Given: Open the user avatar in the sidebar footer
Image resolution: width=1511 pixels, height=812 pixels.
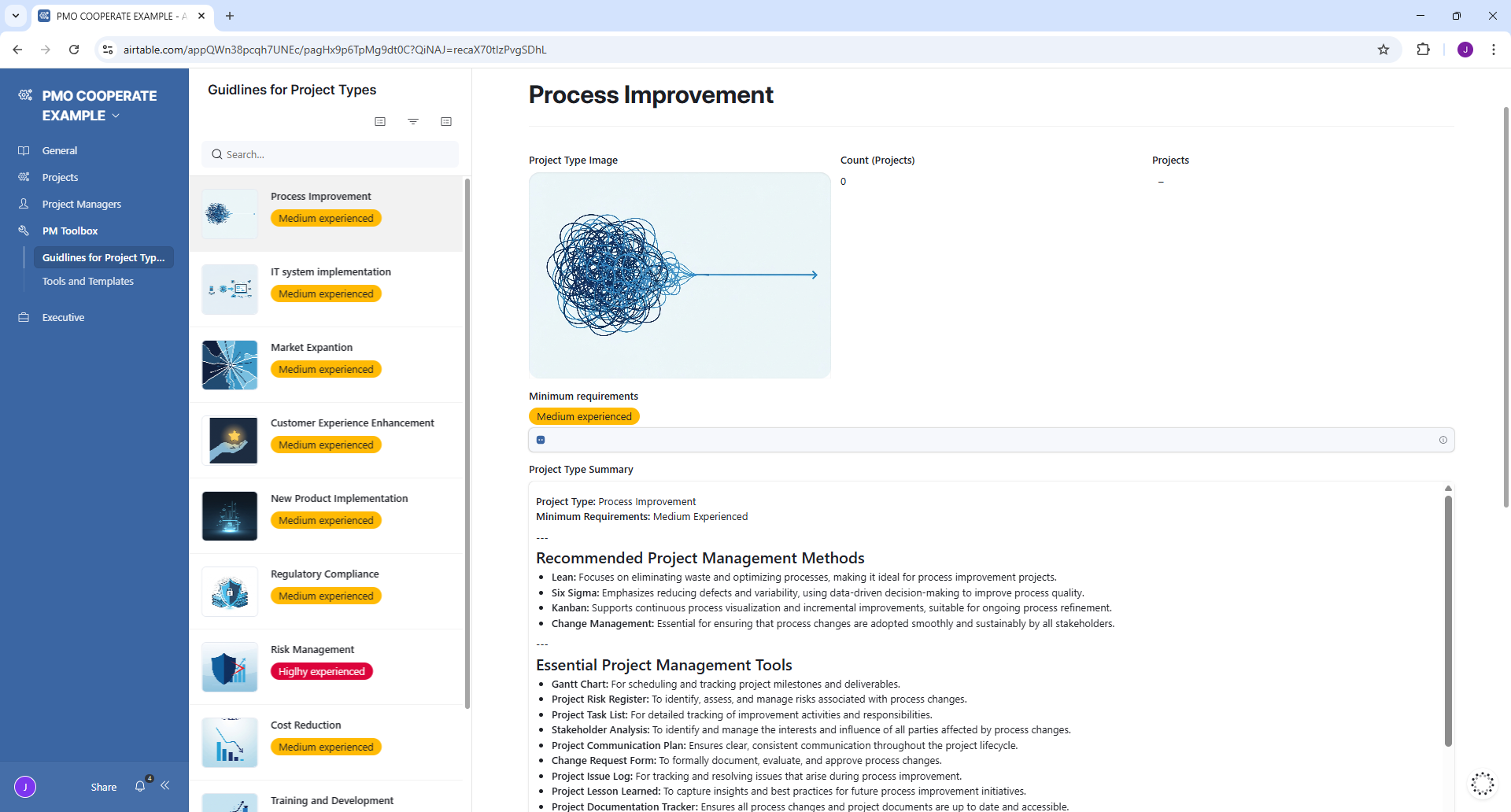Looking at the screenshot, I should pos(25,786).
